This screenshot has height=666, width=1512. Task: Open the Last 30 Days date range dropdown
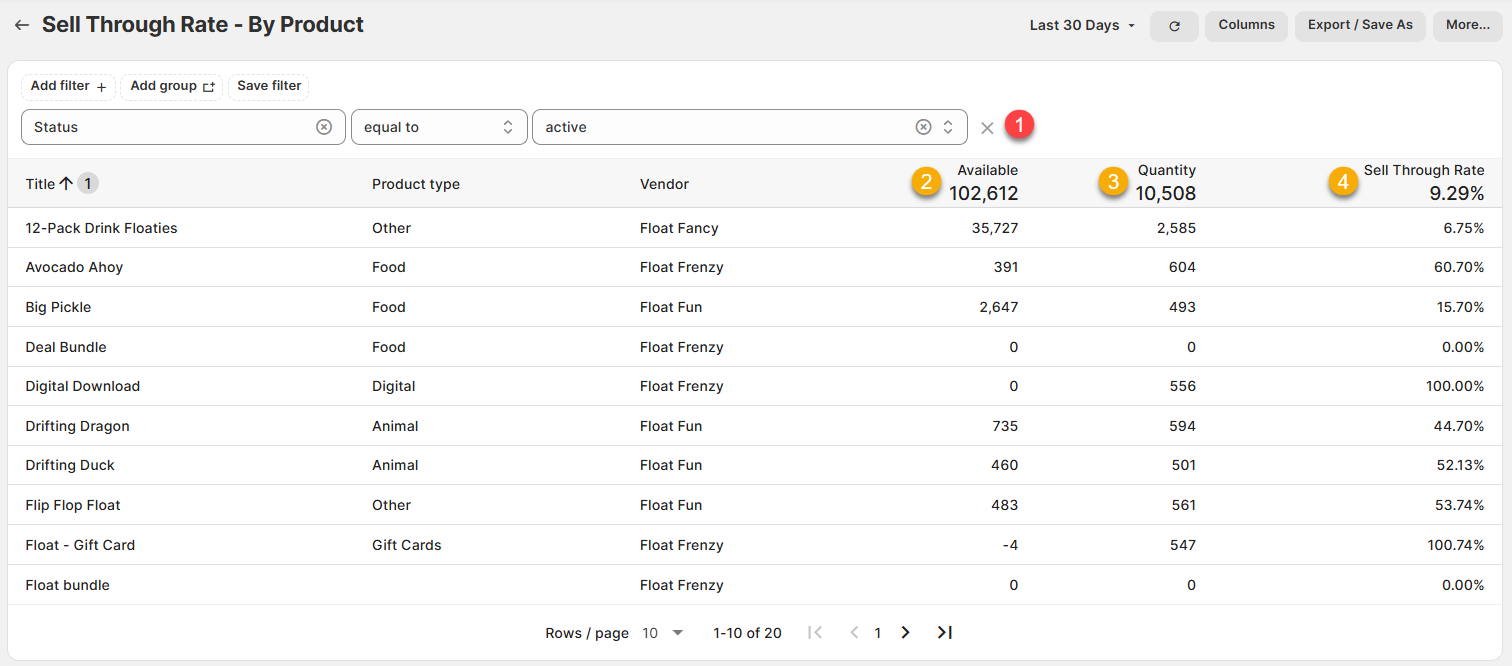tap(1082, 25)
